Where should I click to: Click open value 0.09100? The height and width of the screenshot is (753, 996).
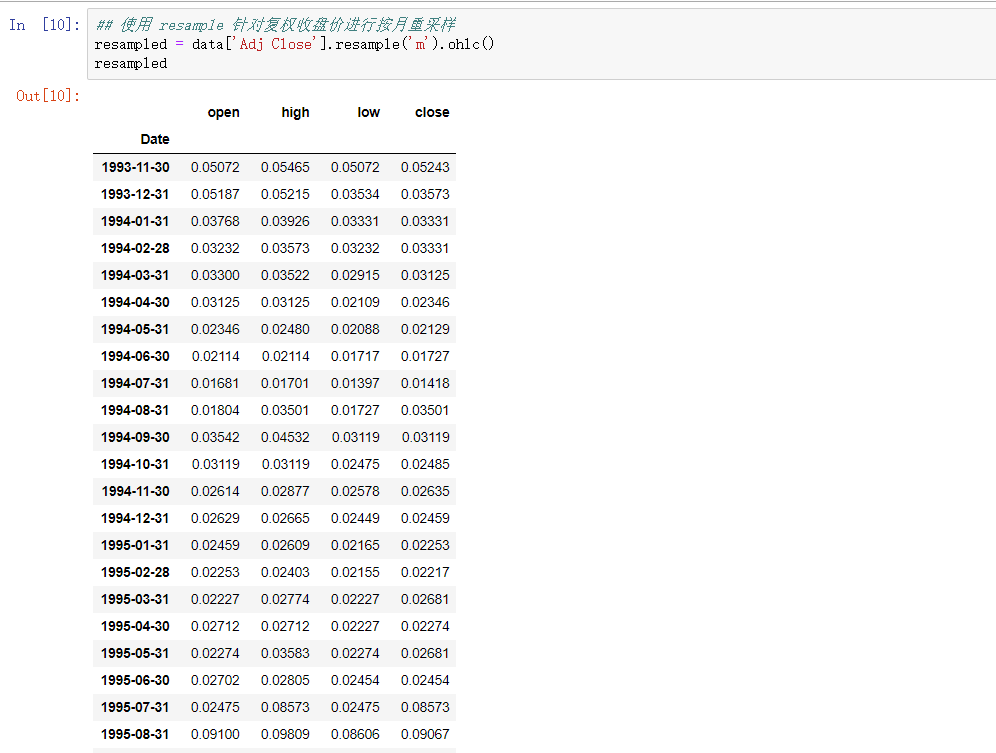[215, 735]
